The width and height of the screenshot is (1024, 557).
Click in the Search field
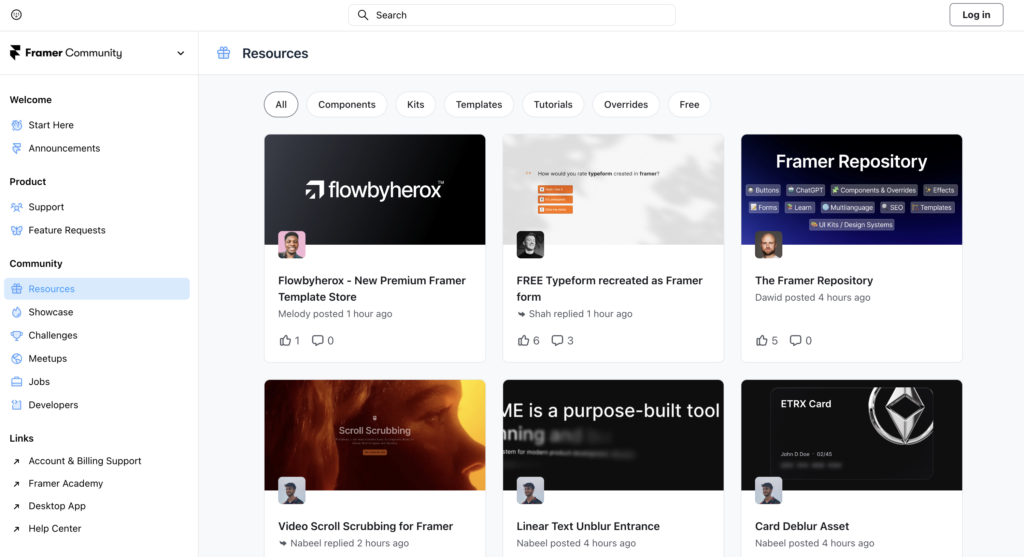click(x=512, y=14)
